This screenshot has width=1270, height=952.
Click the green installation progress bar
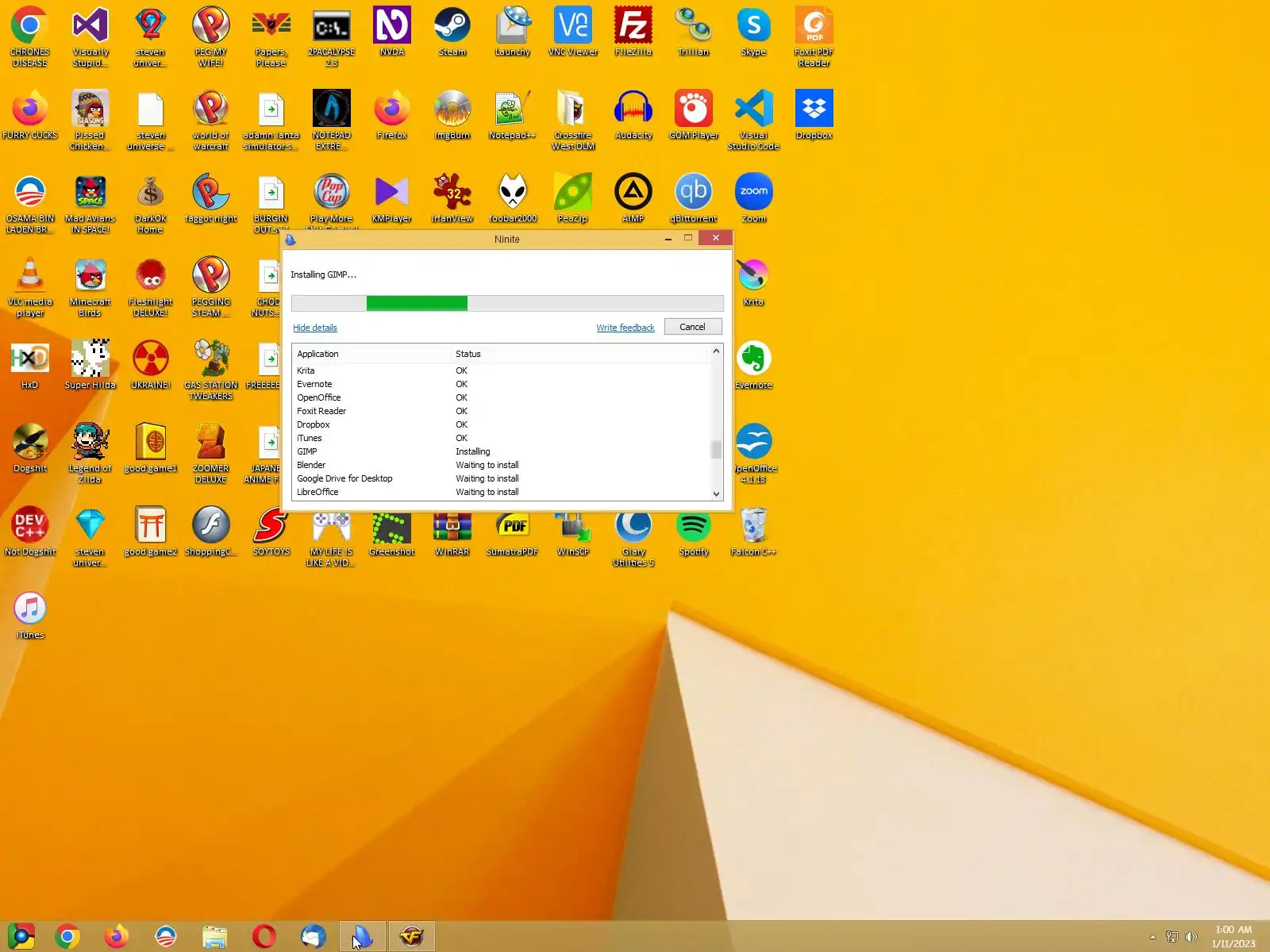417,303
